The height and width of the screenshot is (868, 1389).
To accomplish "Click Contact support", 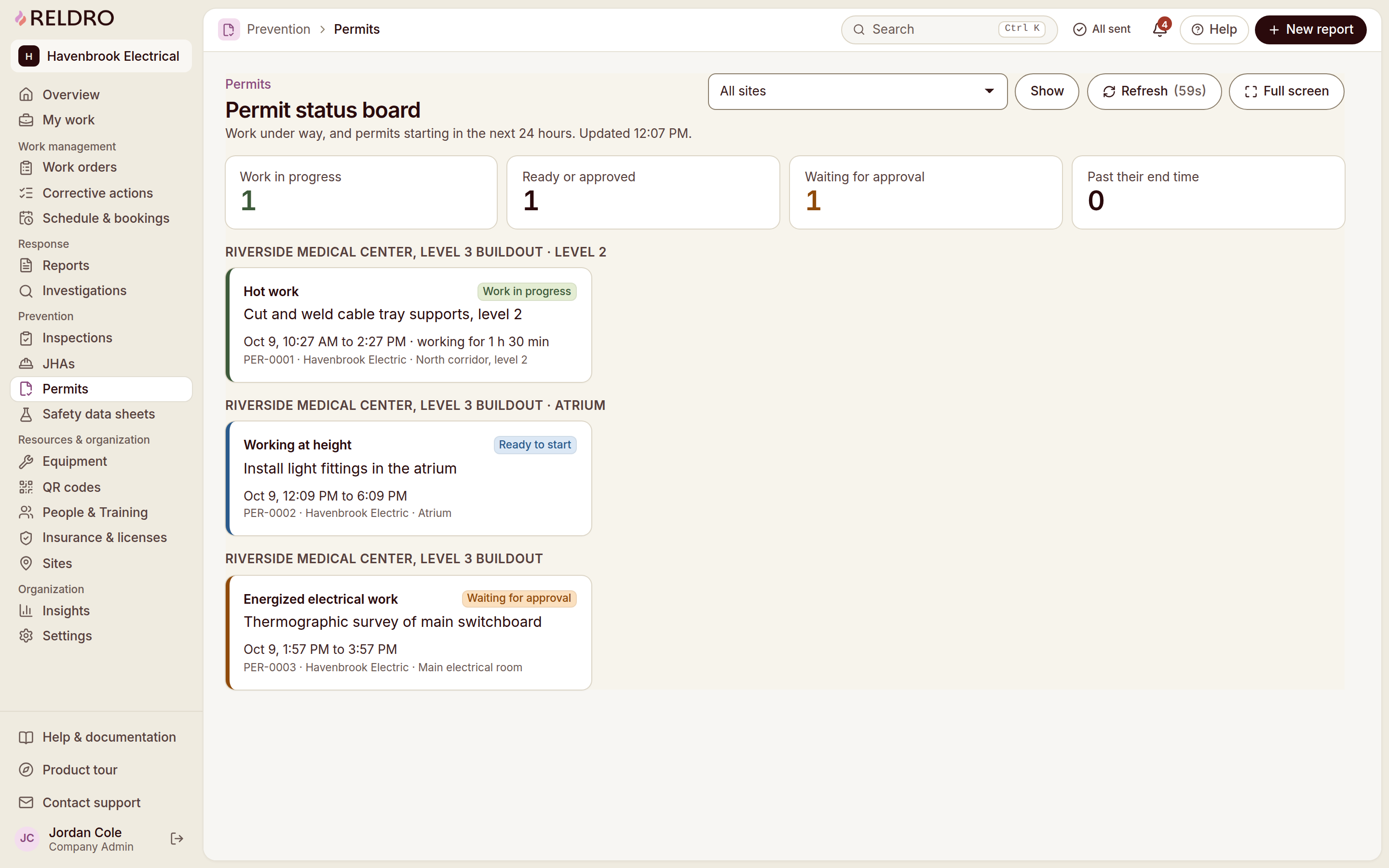I will pos(101,802).
